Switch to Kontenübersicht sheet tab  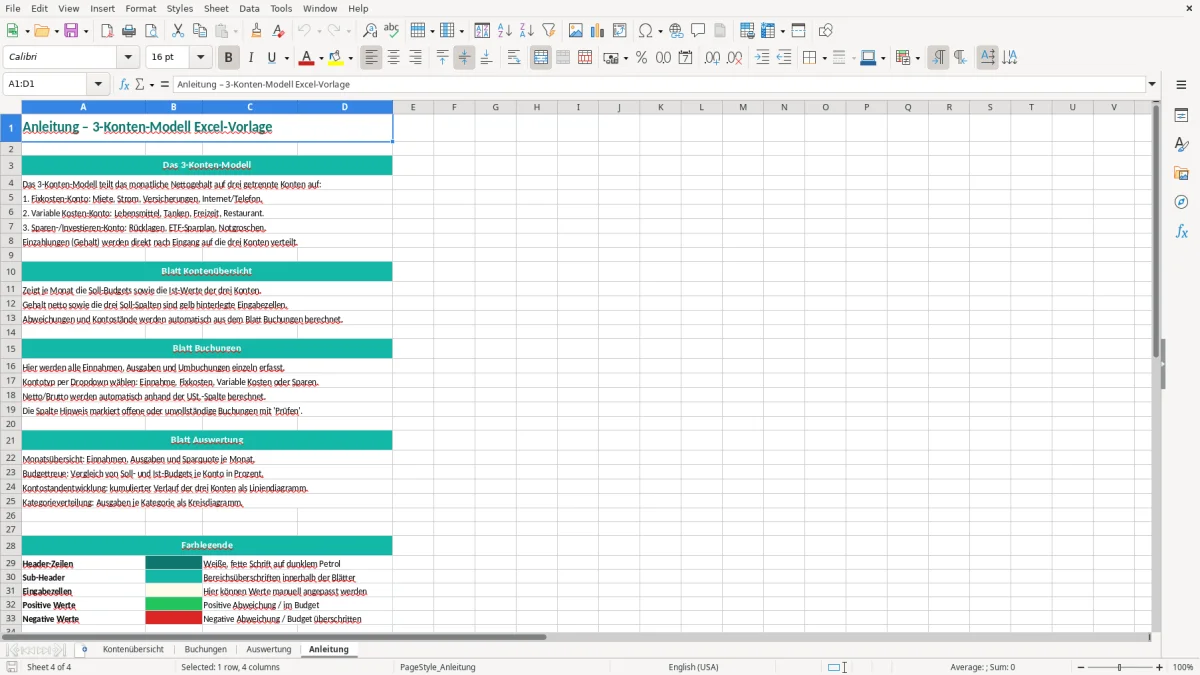point(133,649)
